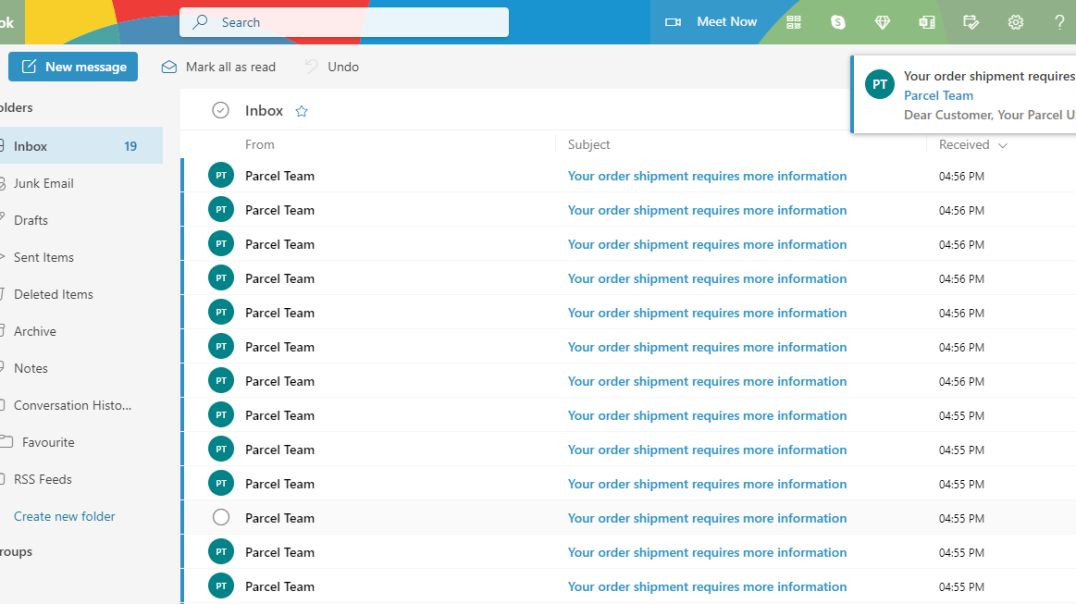Image resolution: width=1076 pixels, height=604 pixels.
Task: Click Create new folder
Action: (64, 516)
